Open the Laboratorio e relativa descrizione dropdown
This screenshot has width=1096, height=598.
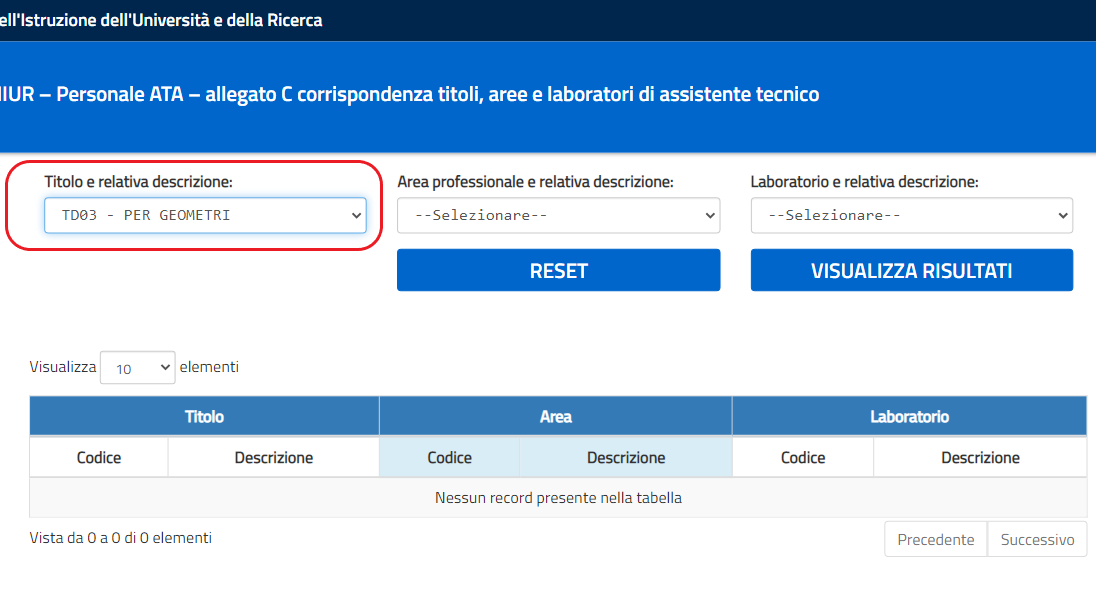tap(911, 215)
